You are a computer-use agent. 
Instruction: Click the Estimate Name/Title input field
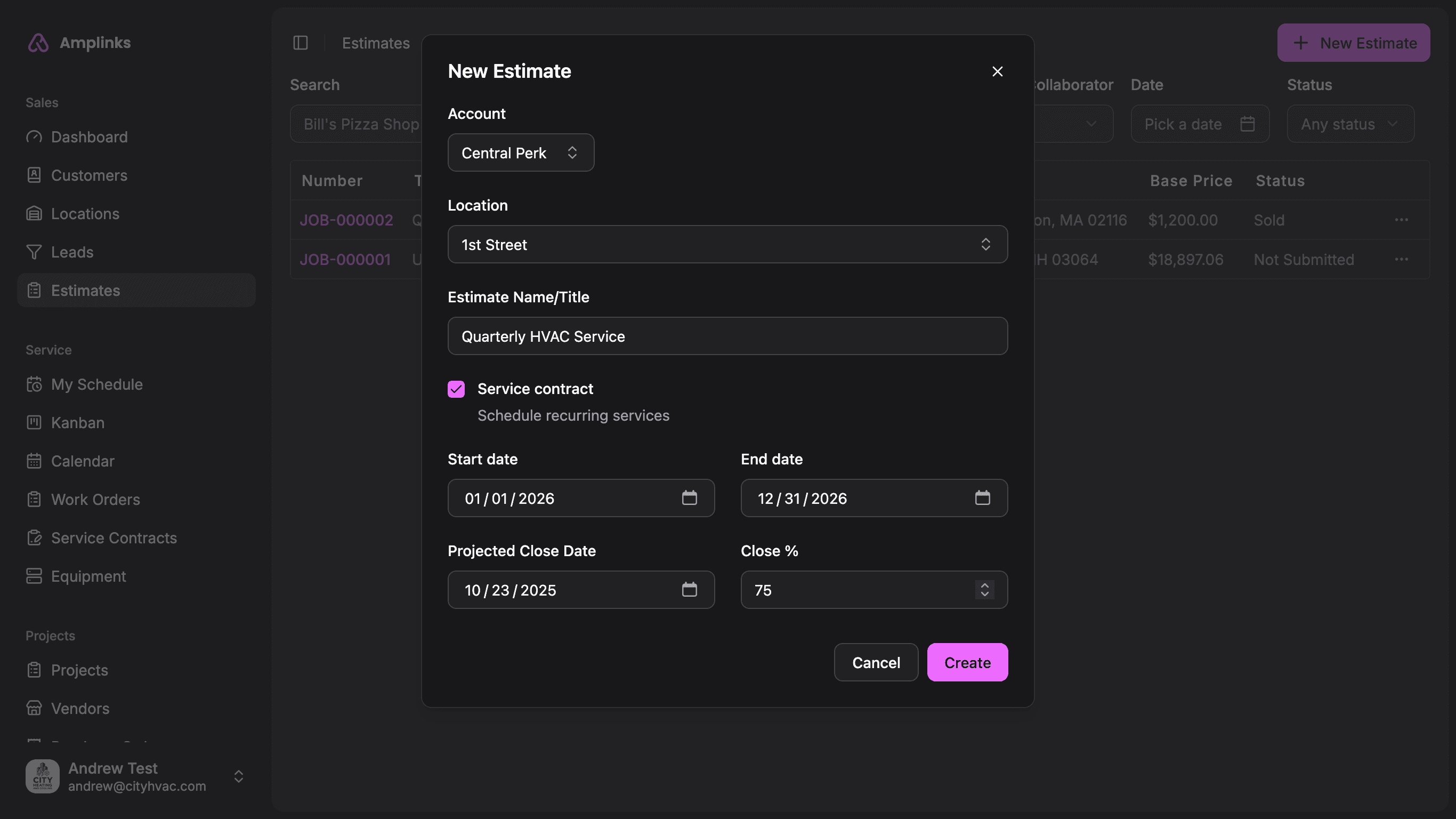click(x=727, y=336)
